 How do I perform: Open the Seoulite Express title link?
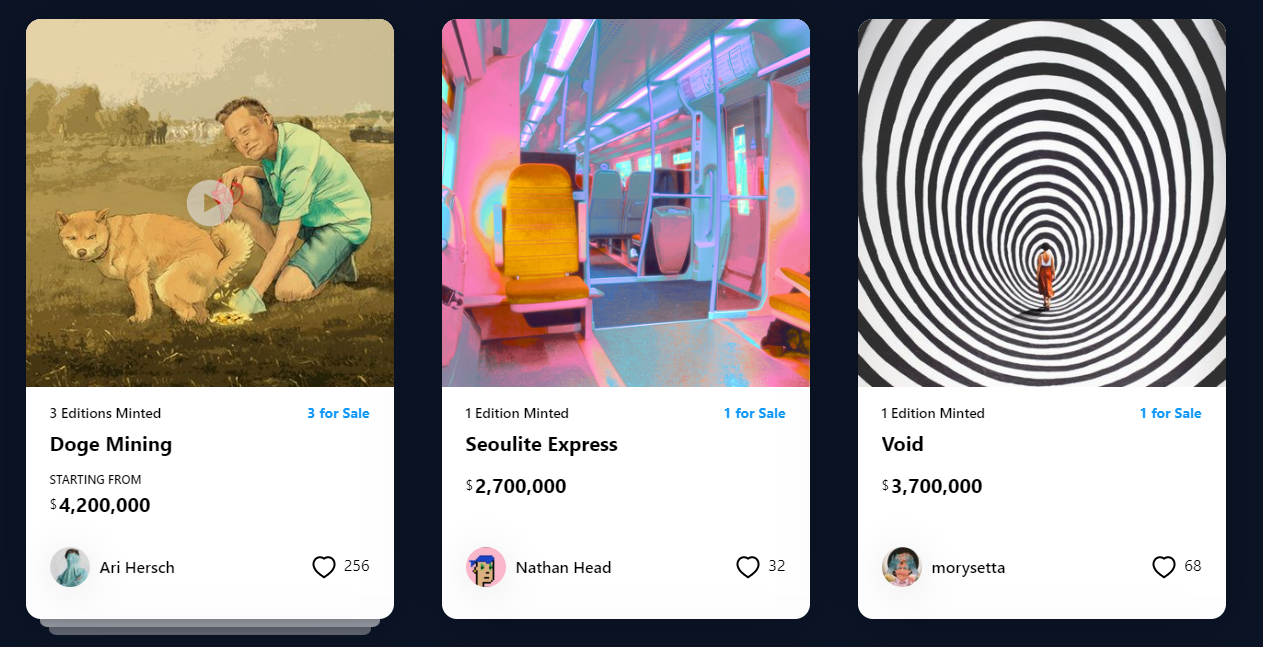pos(542,444)
